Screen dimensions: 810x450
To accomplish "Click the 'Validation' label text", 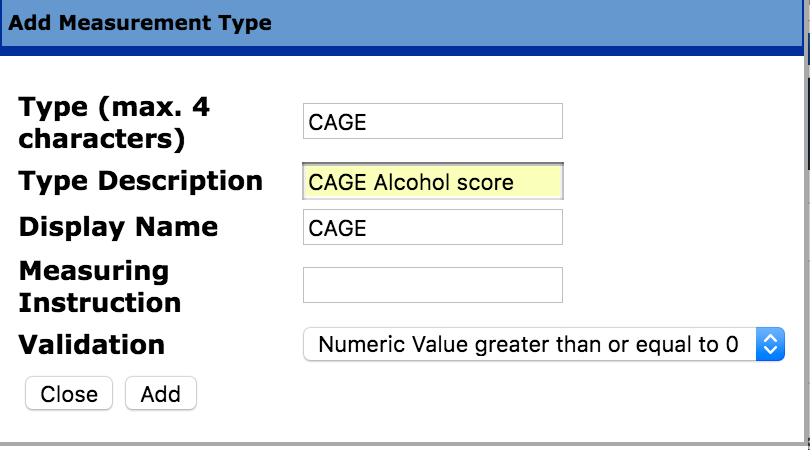I will pos(92,345).
